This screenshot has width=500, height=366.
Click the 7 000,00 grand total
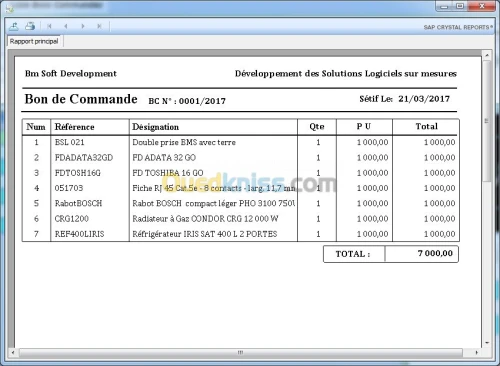point(435,253)
